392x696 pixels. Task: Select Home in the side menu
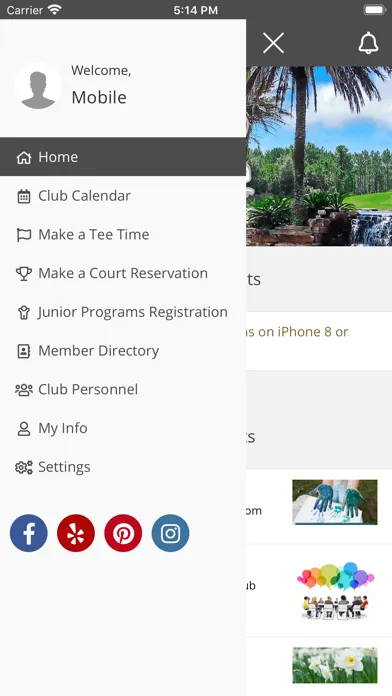[x=123, y=157]
